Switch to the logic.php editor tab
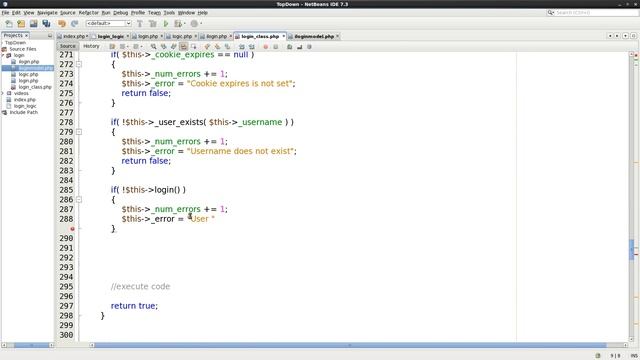The height and width of the screenshot is (360, 640). (182, 36)
